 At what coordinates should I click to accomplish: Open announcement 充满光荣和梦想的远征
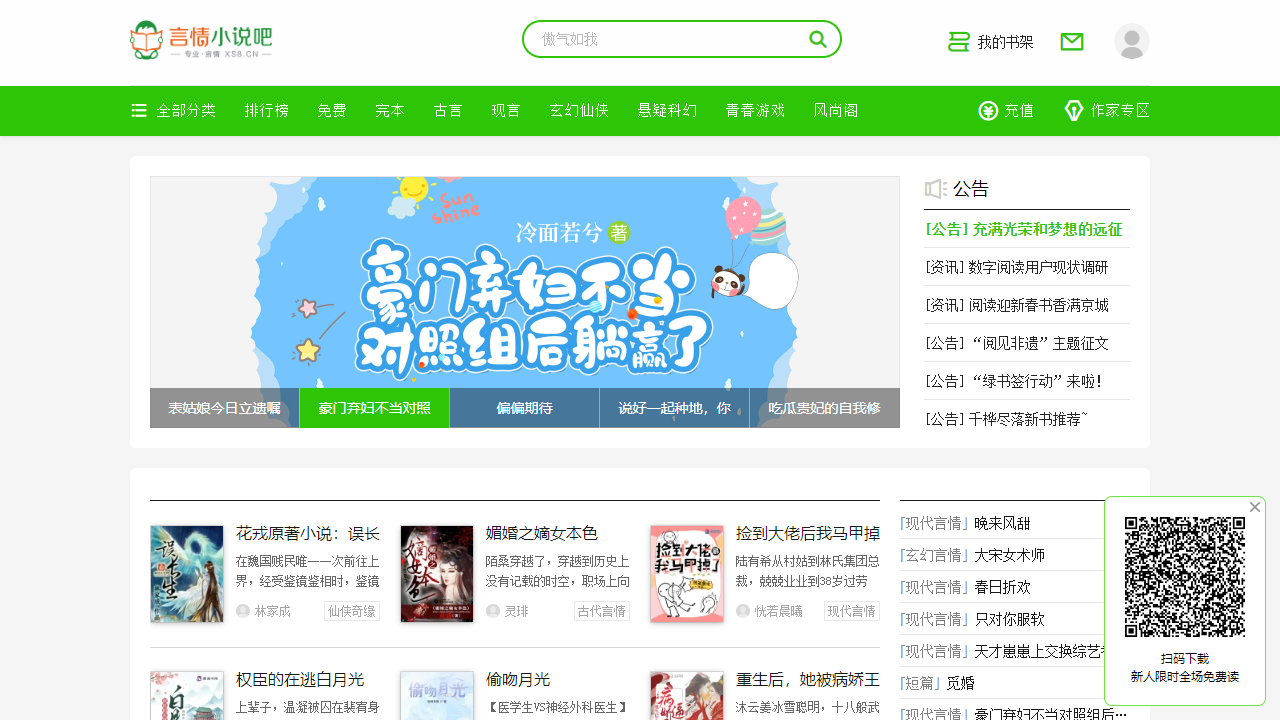(1024, 229)
